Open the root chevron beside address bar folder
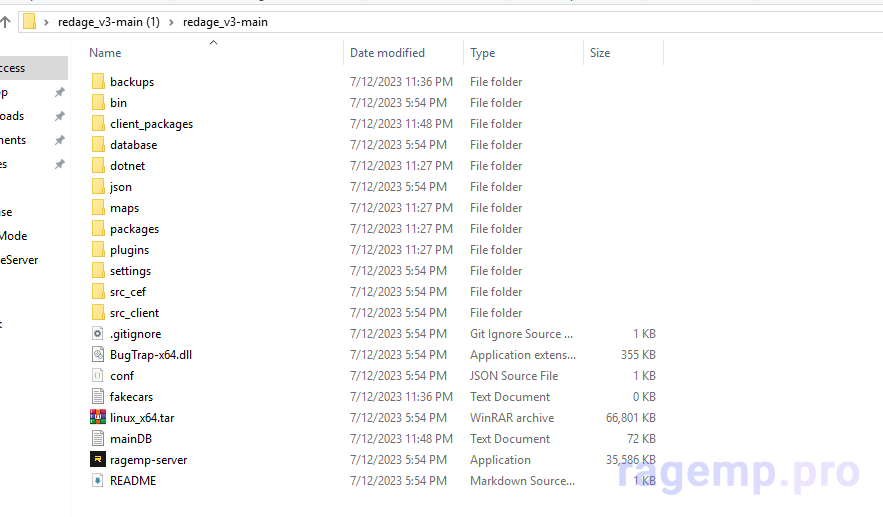This screenshot has height=517, width=883. tap(47, 22)
